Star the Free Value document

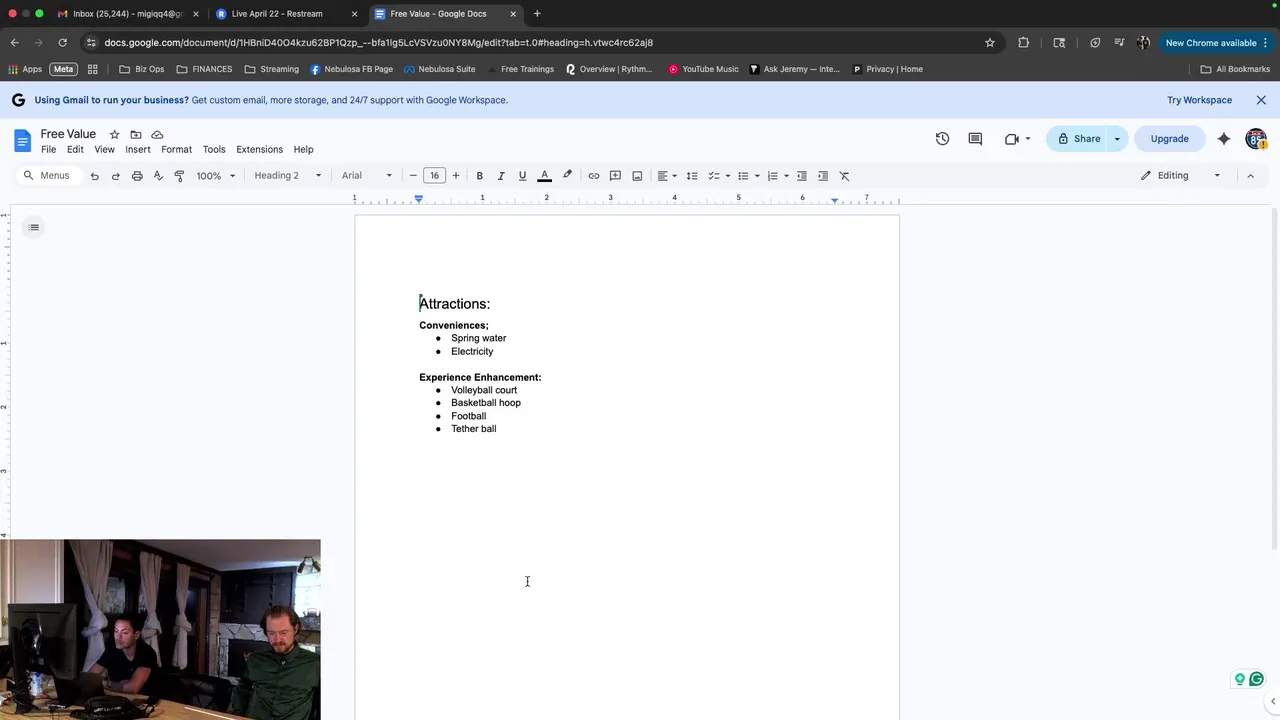click(x=114, y=134)
